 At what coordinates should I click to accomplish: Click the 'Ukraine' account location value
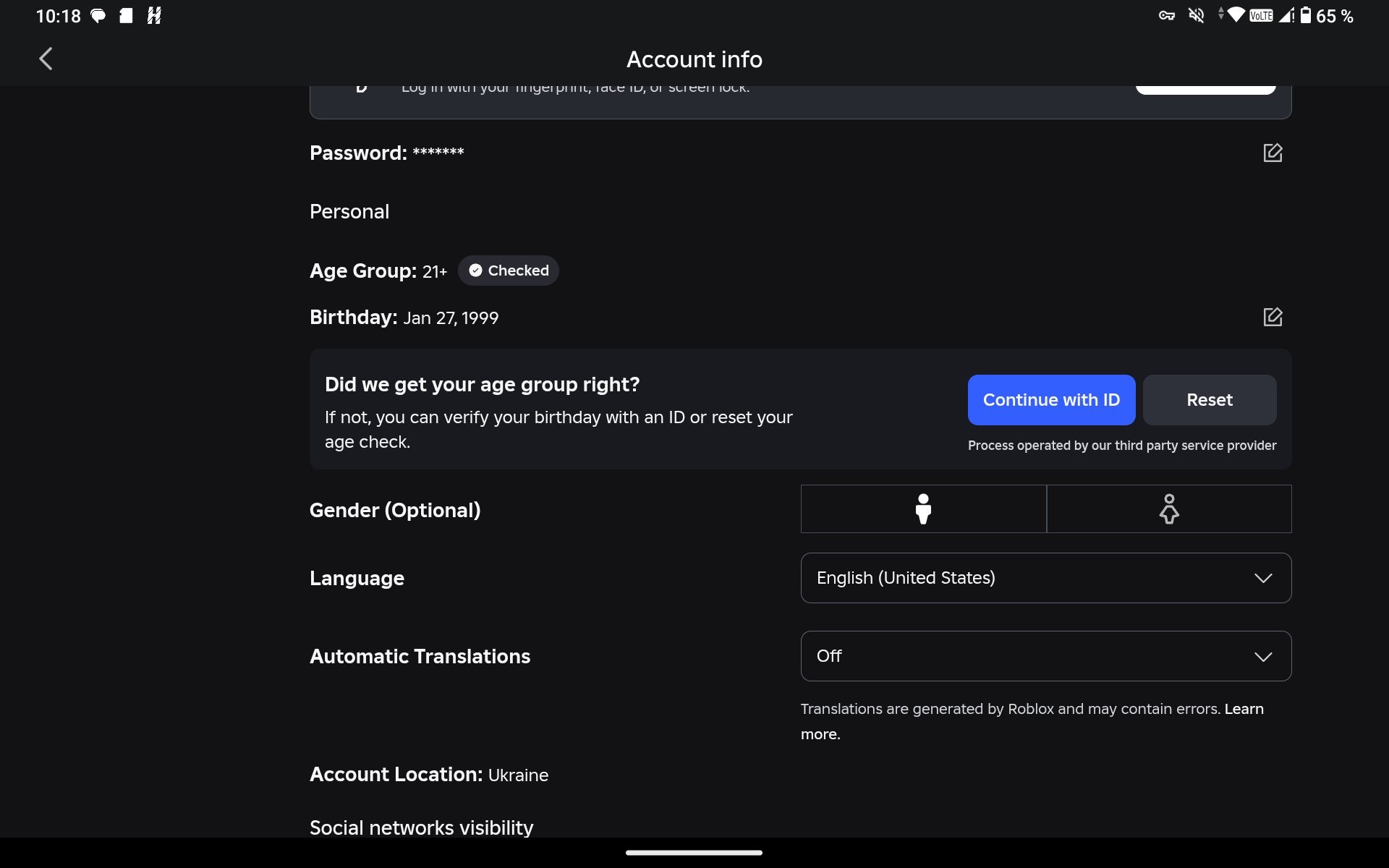518,775
